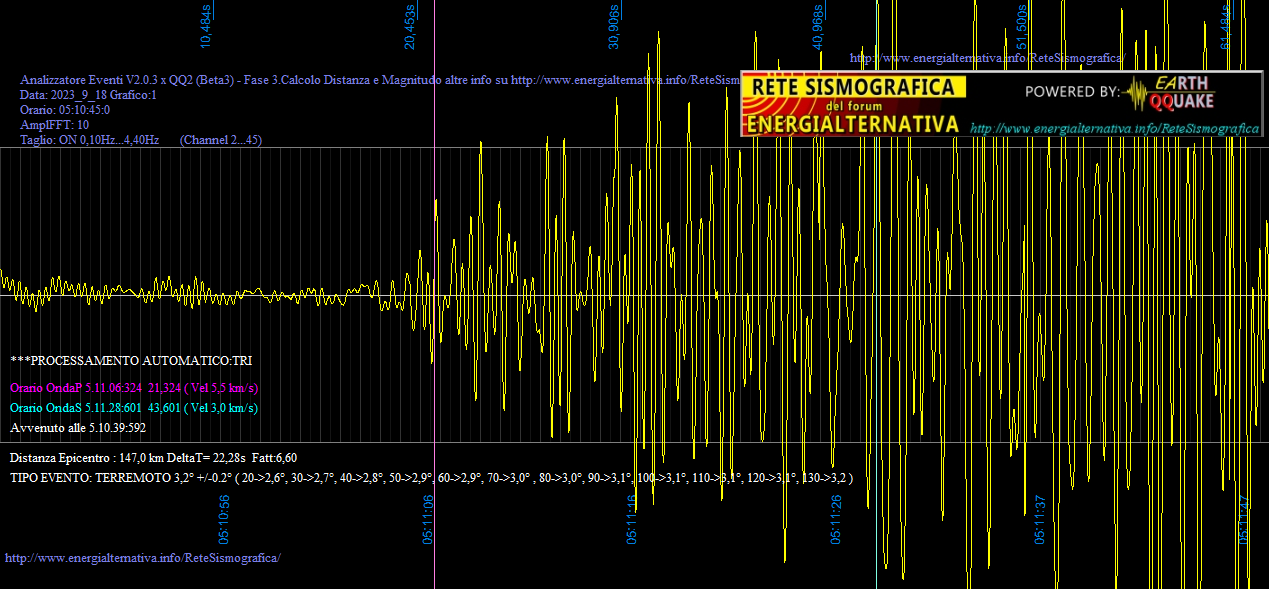Open the energialternativa.info link at bottom left
The height and width of the screenshot is (589, 1269).
(143, 557)
